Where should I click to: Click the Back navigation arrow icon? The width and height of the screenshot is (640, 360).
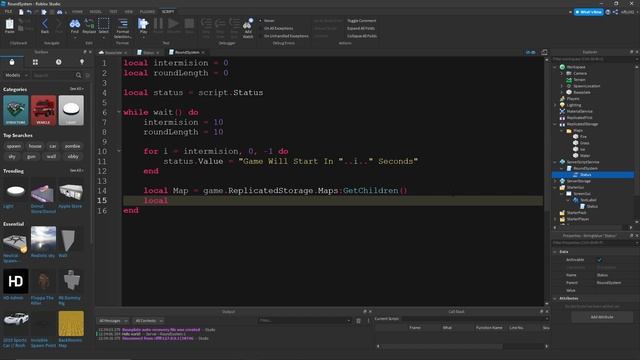(45, 24)
